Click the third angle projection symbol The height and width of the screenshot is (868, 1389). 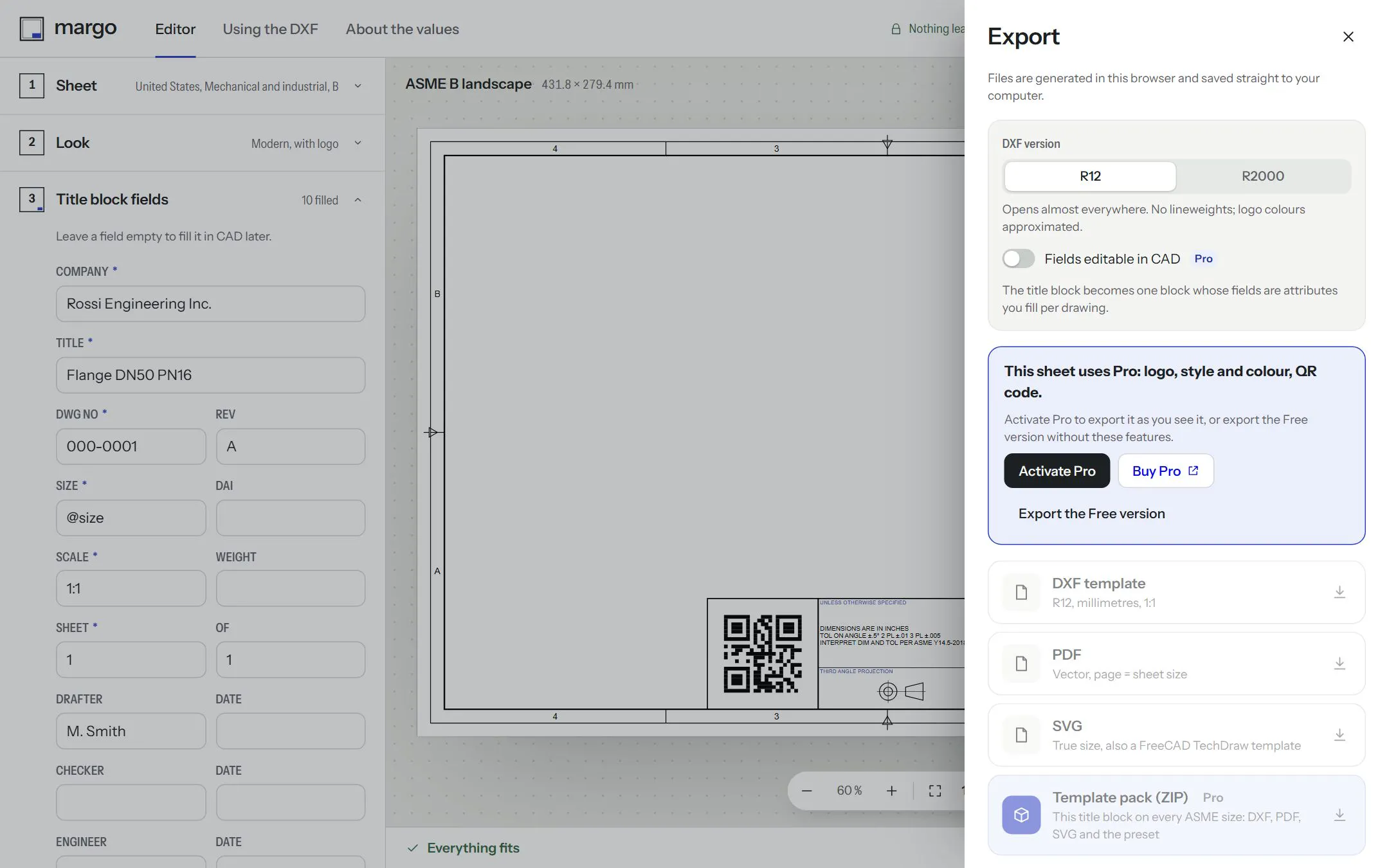(x=901, y=692)
